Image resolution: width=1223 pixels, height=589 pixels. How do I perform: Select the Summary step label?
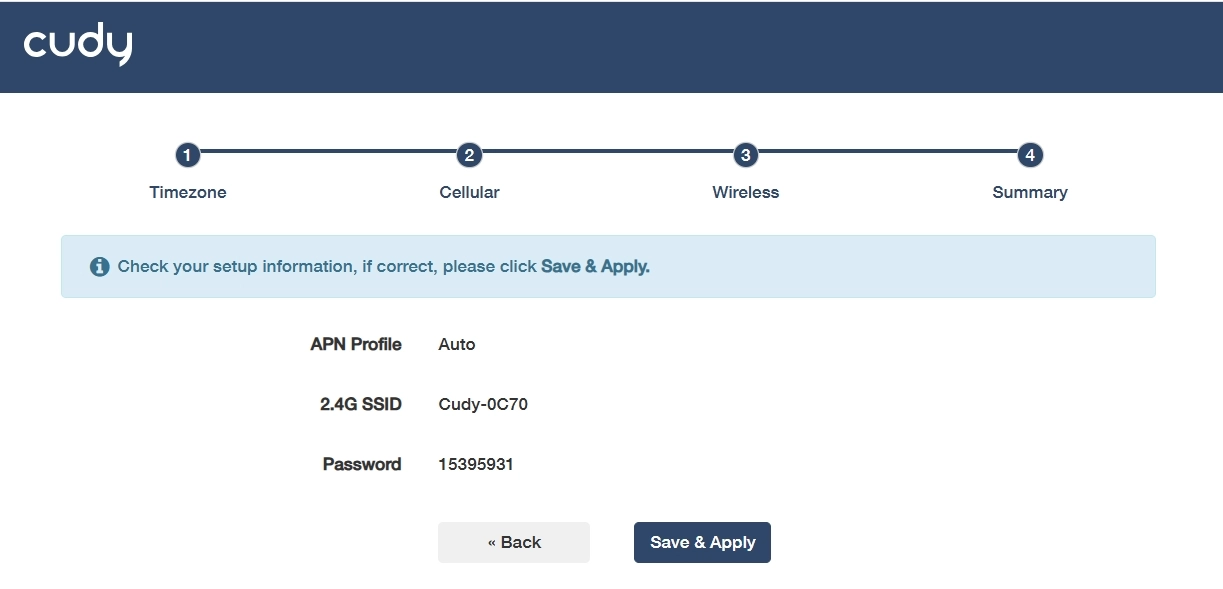1029,192
